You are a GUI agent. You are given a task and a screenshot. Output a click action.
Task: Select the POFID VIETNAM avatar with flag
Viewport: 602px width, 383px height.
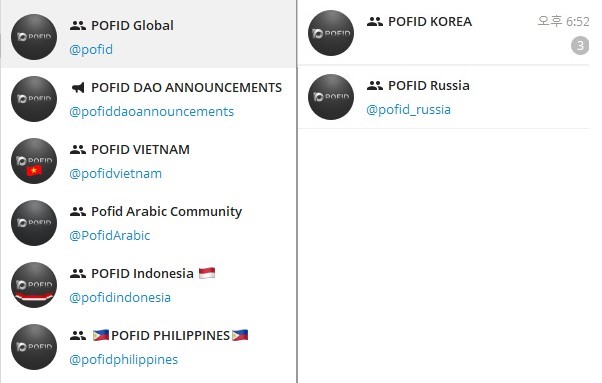point(34,161)
